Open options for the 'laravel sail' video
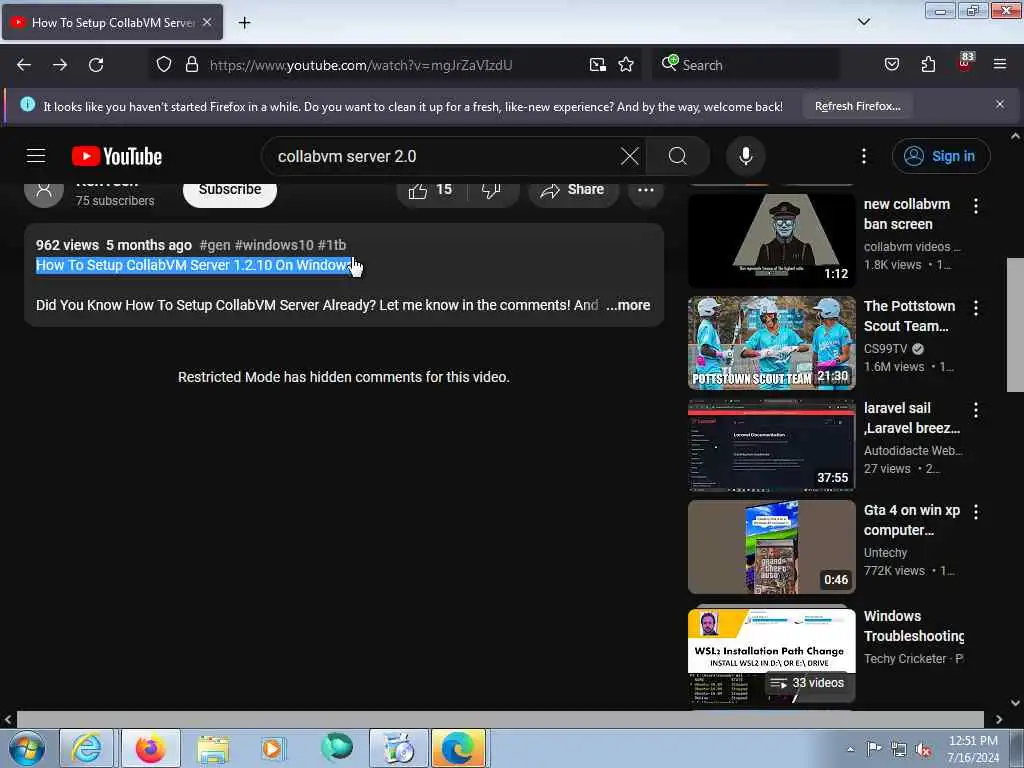The image size is (1024, 768). pos(976,410)
